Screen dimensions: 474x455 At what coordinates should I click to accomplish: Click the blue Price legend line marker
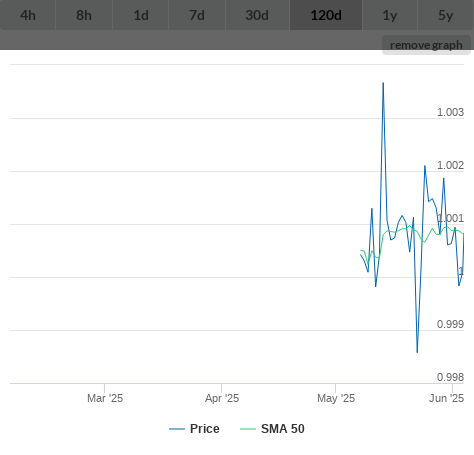click(177, 429)
